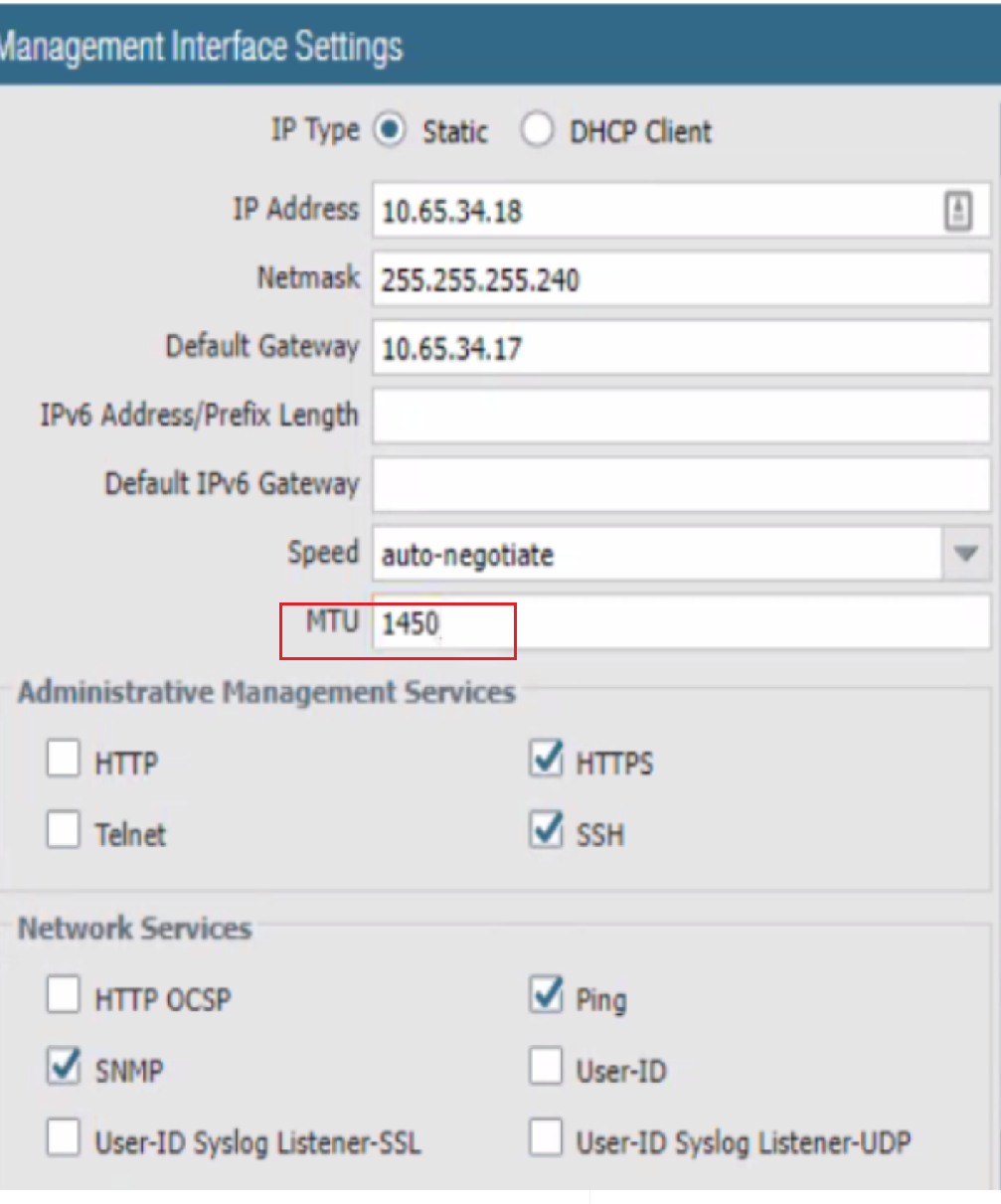Click the Netmask input field
The height and width of the screenshot is (1204, 1001).
coord(681,280)
